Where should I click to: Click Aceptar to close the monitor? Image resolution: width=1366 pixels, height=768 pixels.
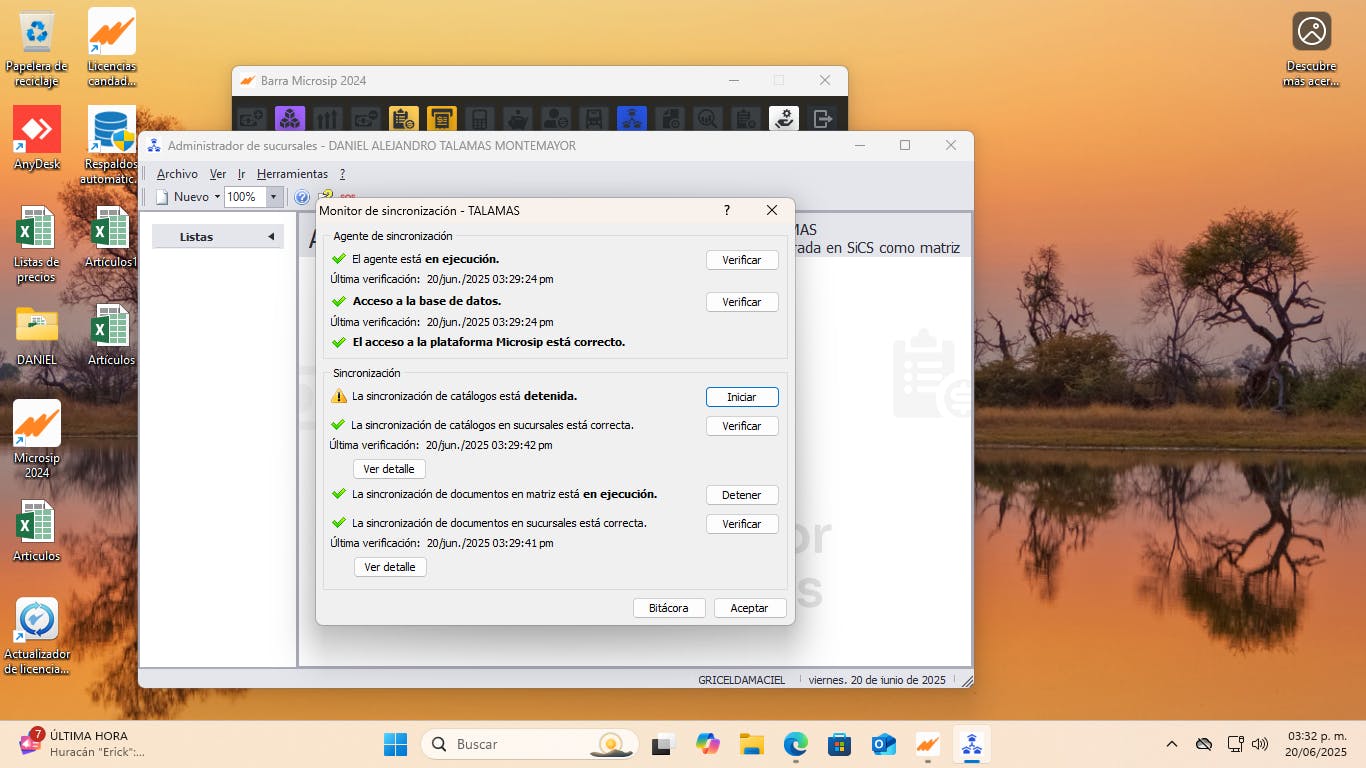pos(750,608)
